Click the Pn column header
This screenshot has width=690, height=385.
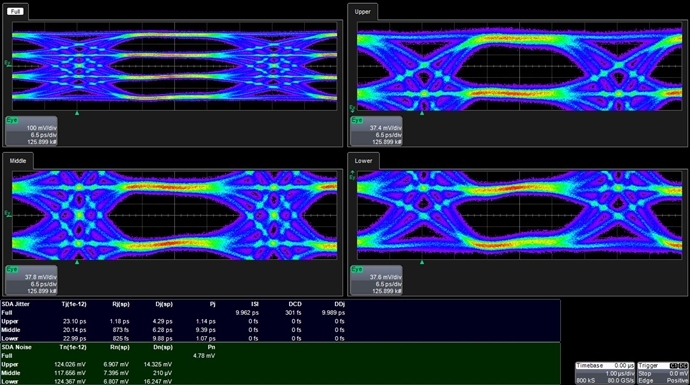point(211,347)
